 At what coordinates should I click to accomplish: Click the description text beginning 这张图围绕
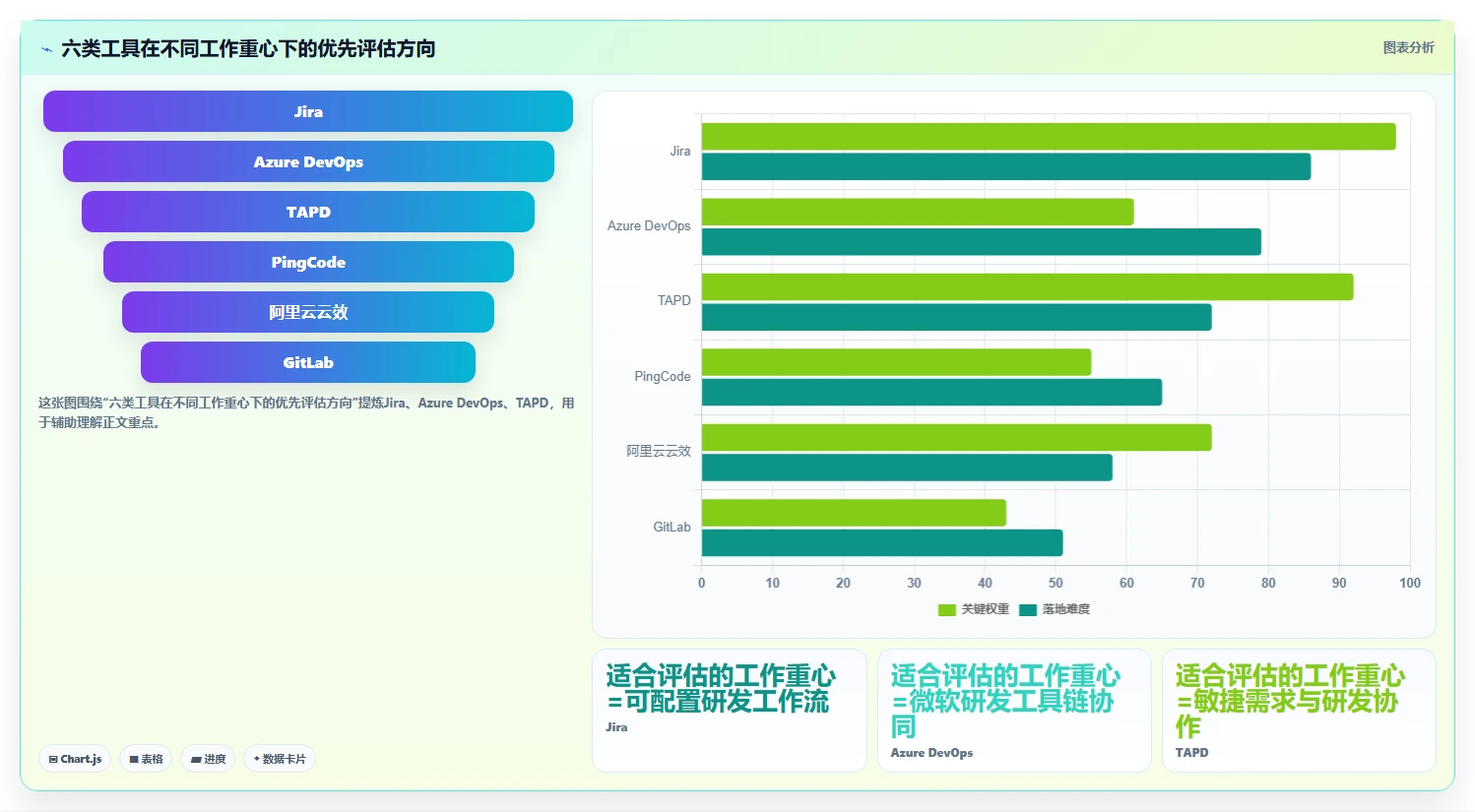[306, 412]
